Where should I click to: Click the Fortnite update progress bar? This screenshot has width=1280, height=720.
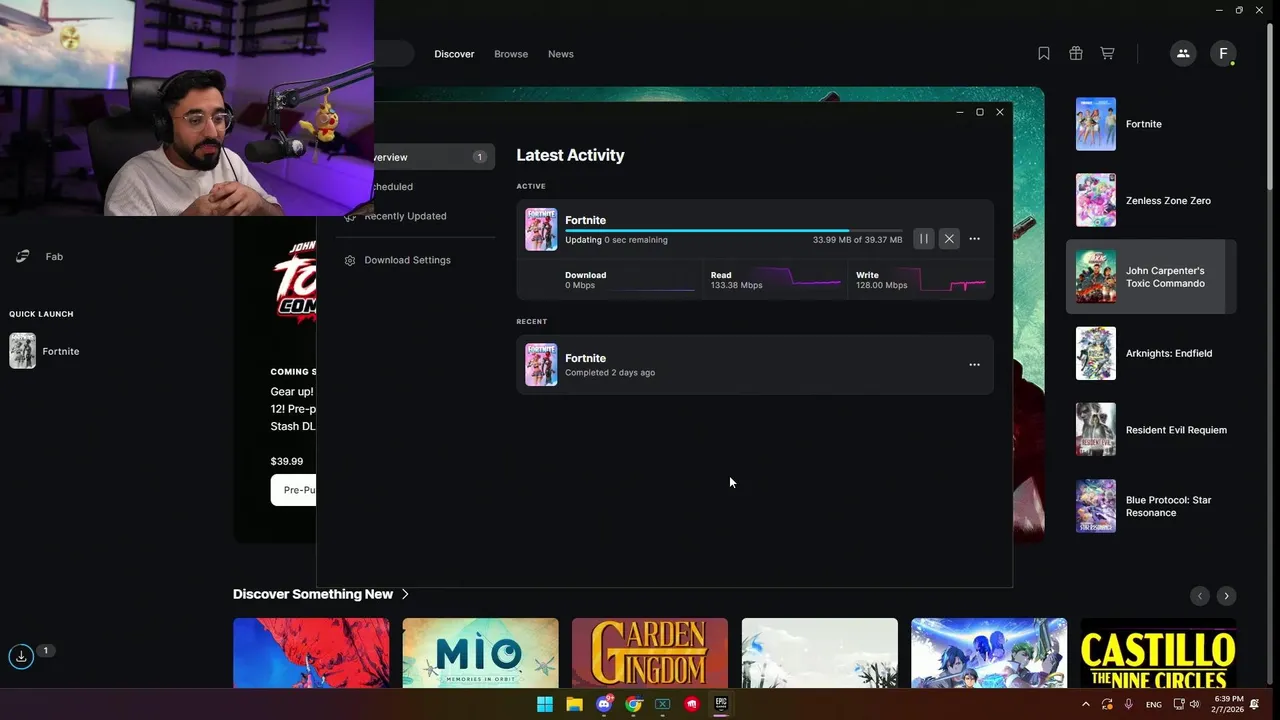click(x=733, y=230)
